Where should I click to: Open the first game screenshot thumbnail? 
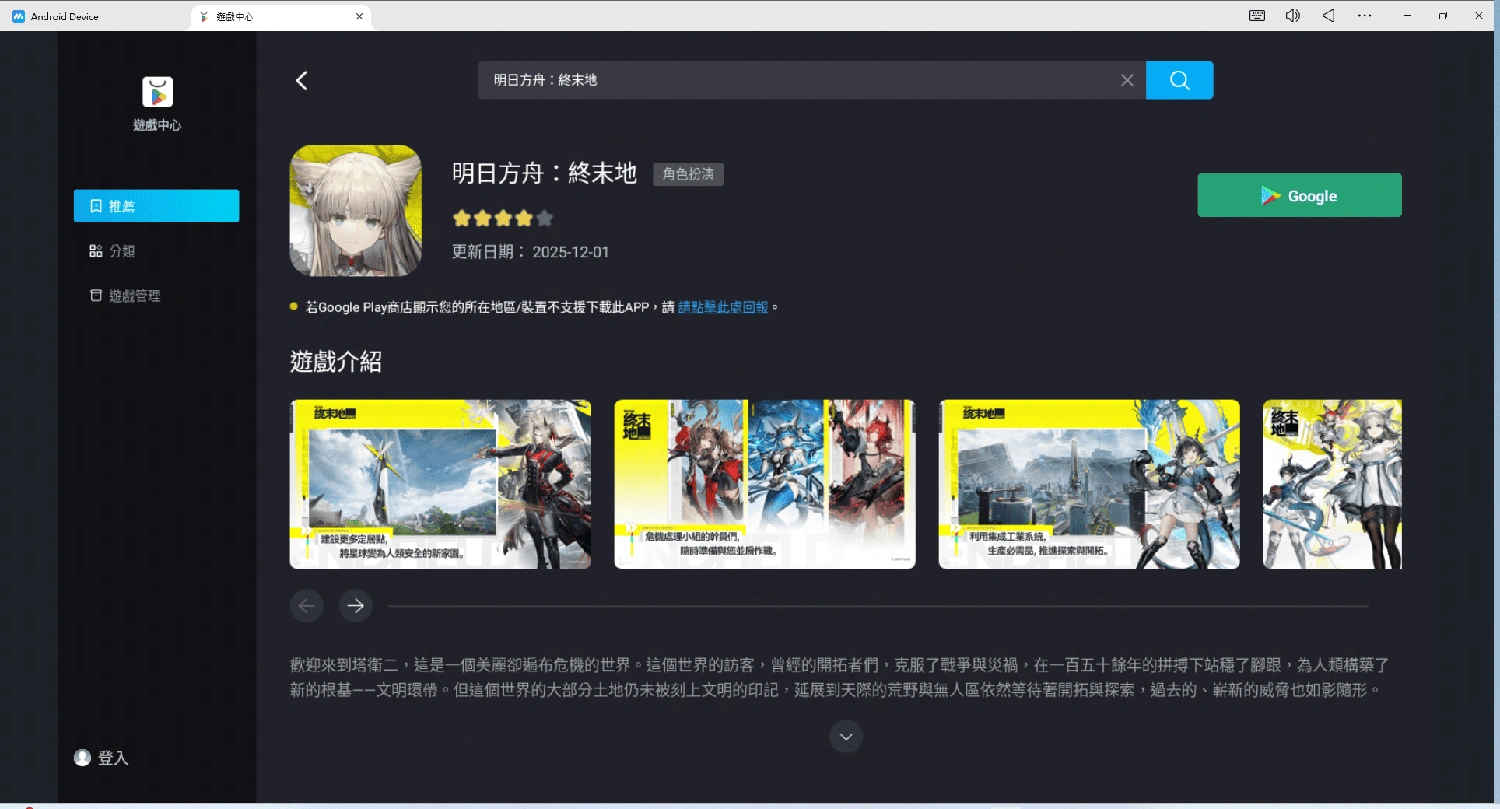tap(440, 484)
